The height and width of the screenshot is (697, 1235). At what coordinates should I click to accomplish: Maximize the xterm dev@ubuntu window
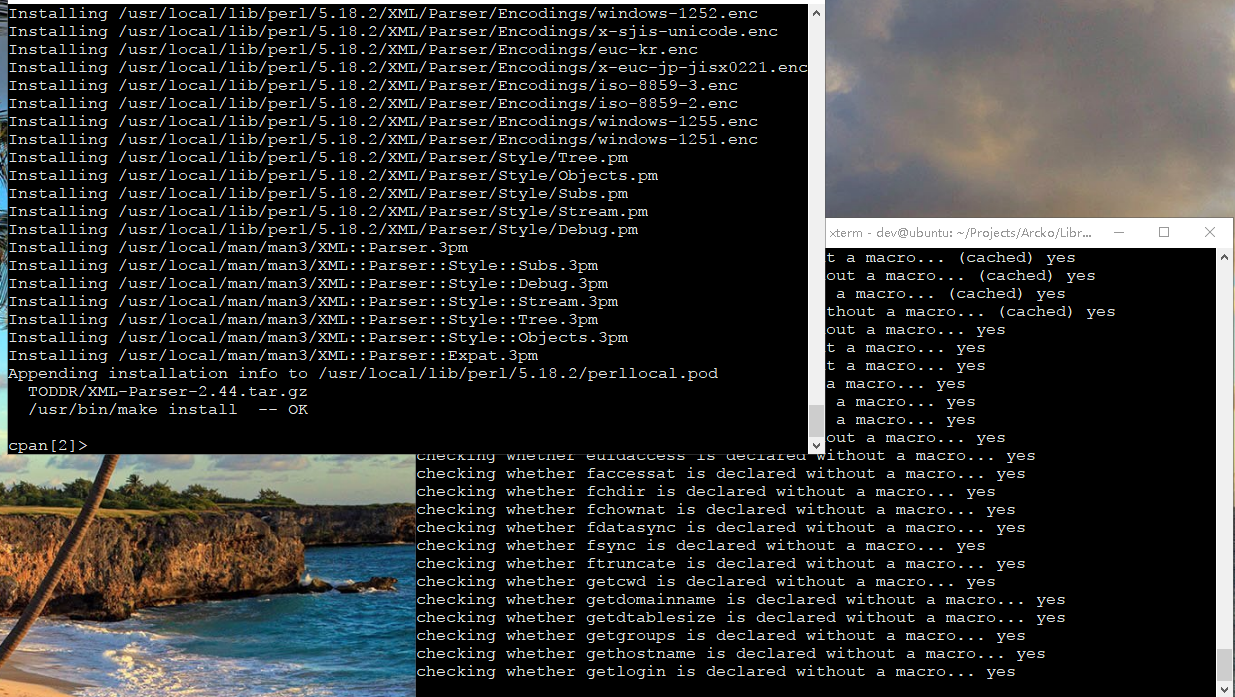(1164, 232)
